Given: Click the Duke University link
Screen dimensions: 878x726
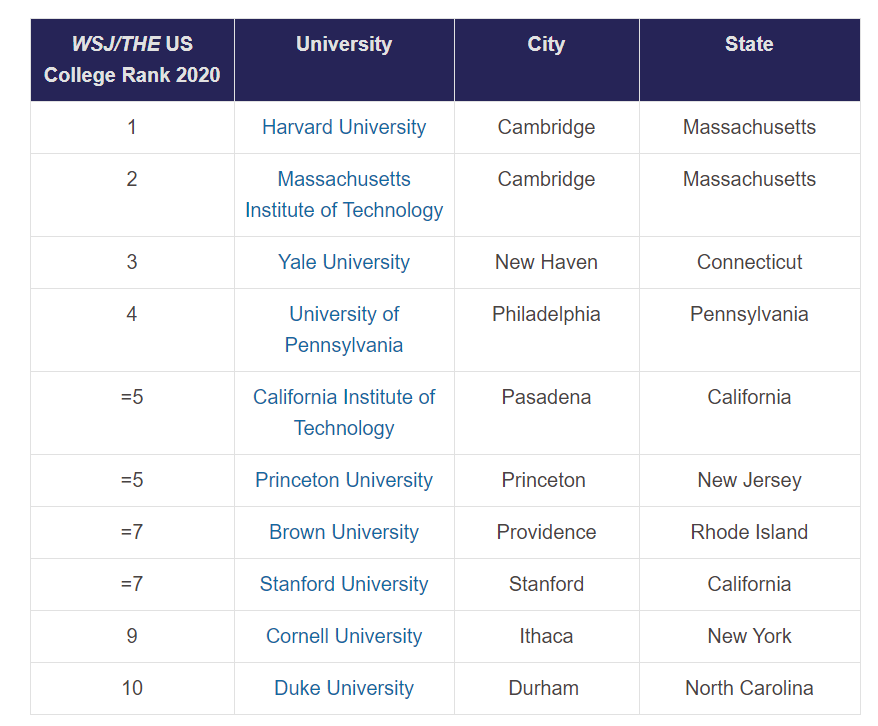Looking at the screenshot, I should (x=343, y=688).
